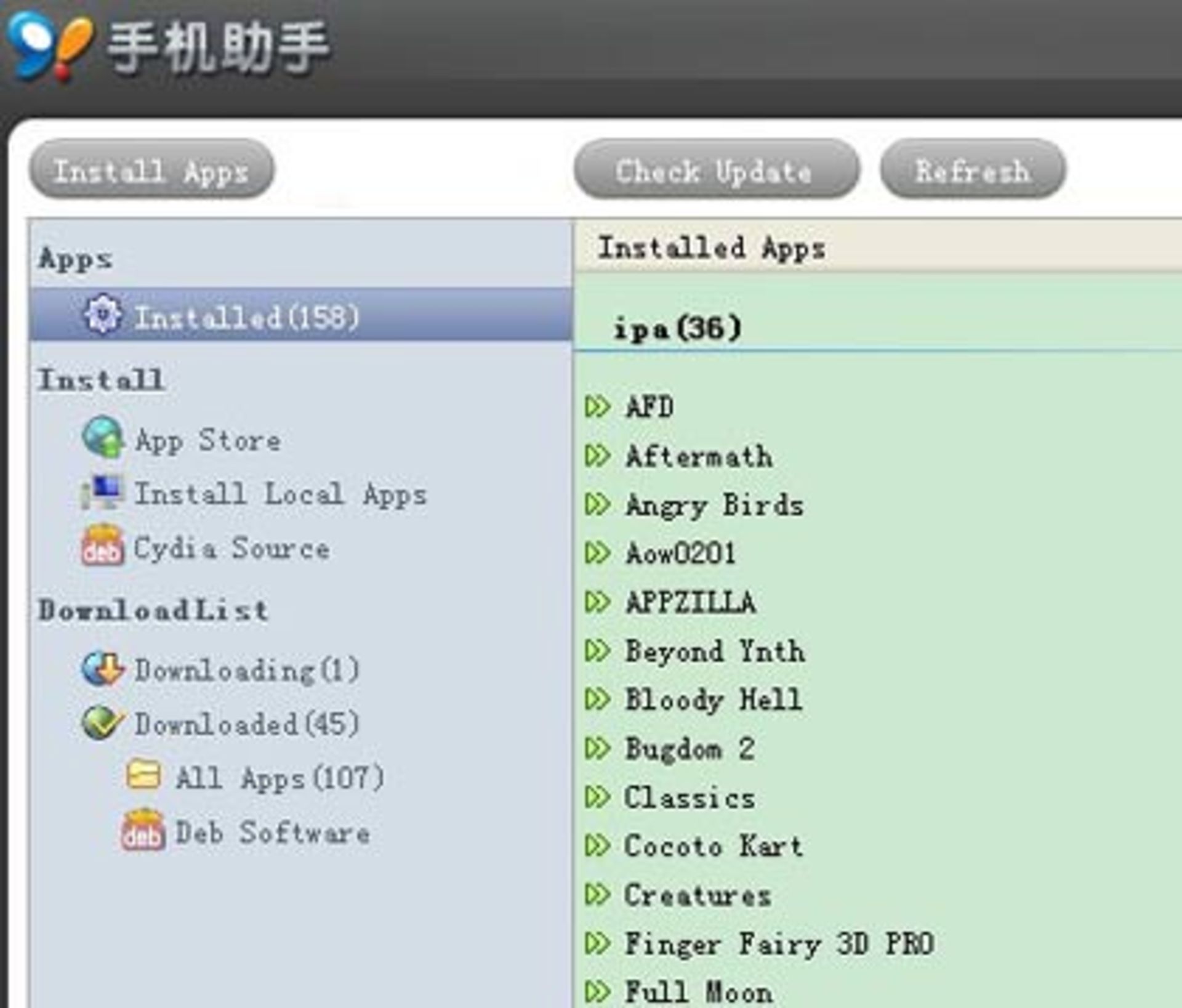Select the Classics app
This screenshot has width=1182, height=1008.
pyautogui.click(x=690, y=797)
